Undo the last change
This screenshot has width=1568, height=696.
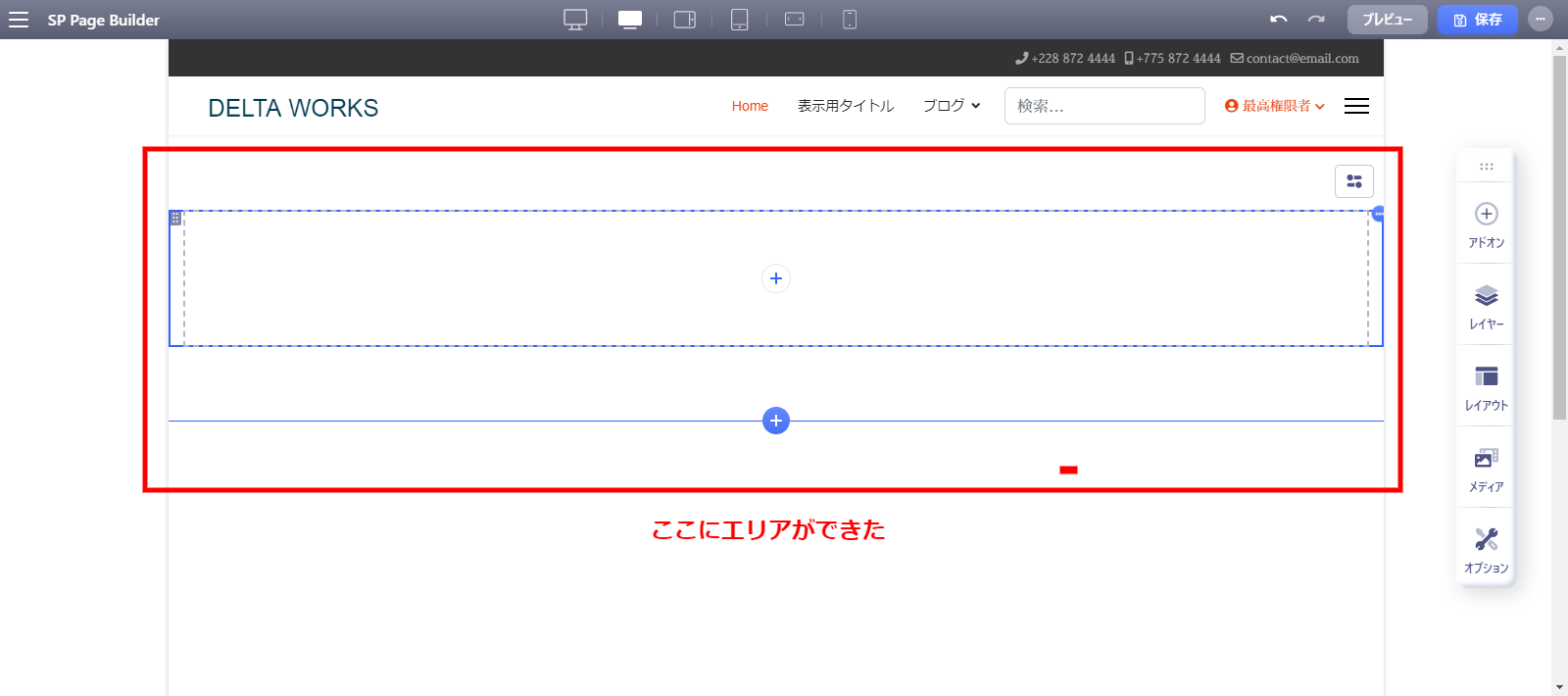(1279, 20)
